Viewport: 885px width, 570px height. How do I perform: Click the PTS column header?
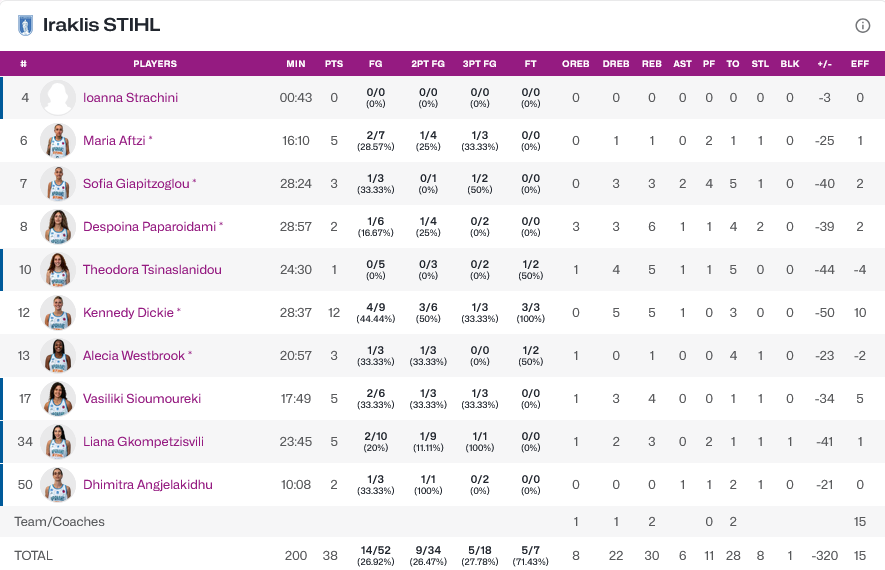[x=334, y=64]
